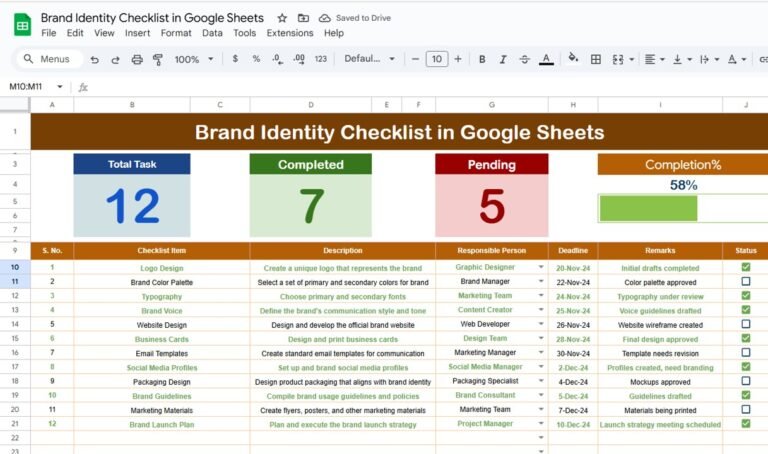Open the fill color picker
Image resolution: width=768 pixels, height=454 pixels.
(573, 58)
